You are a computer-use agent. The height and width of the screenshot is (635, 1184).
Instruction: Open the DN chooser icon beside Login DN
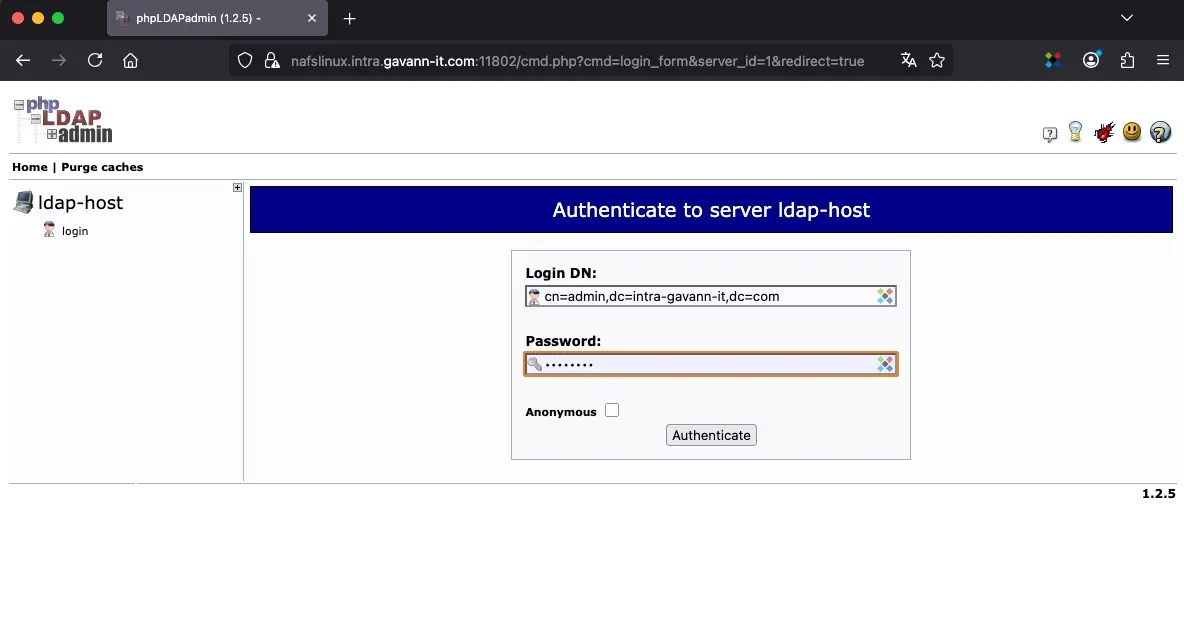tap(884, 295)
